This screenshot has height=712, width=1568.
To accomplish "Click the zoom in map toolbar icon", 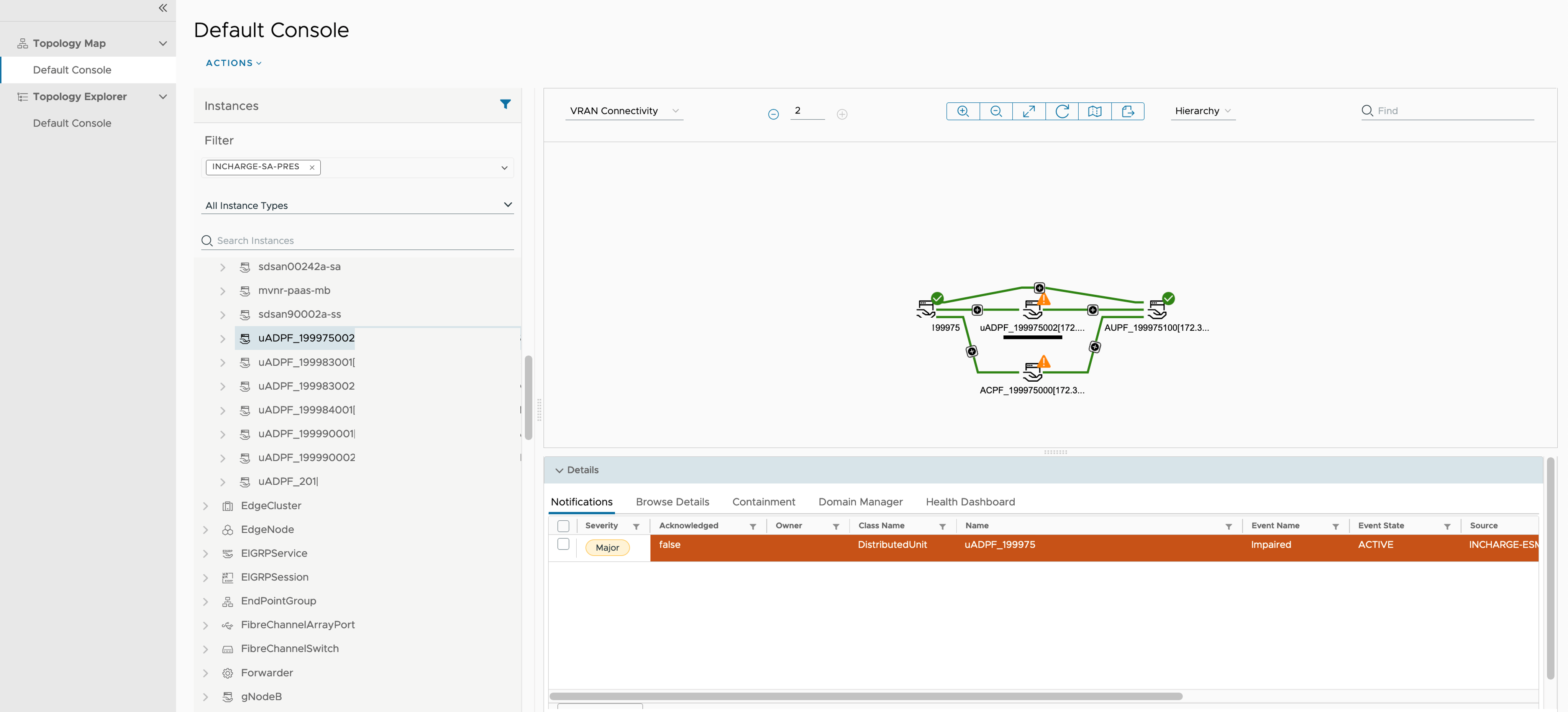I will coord(963,112).
